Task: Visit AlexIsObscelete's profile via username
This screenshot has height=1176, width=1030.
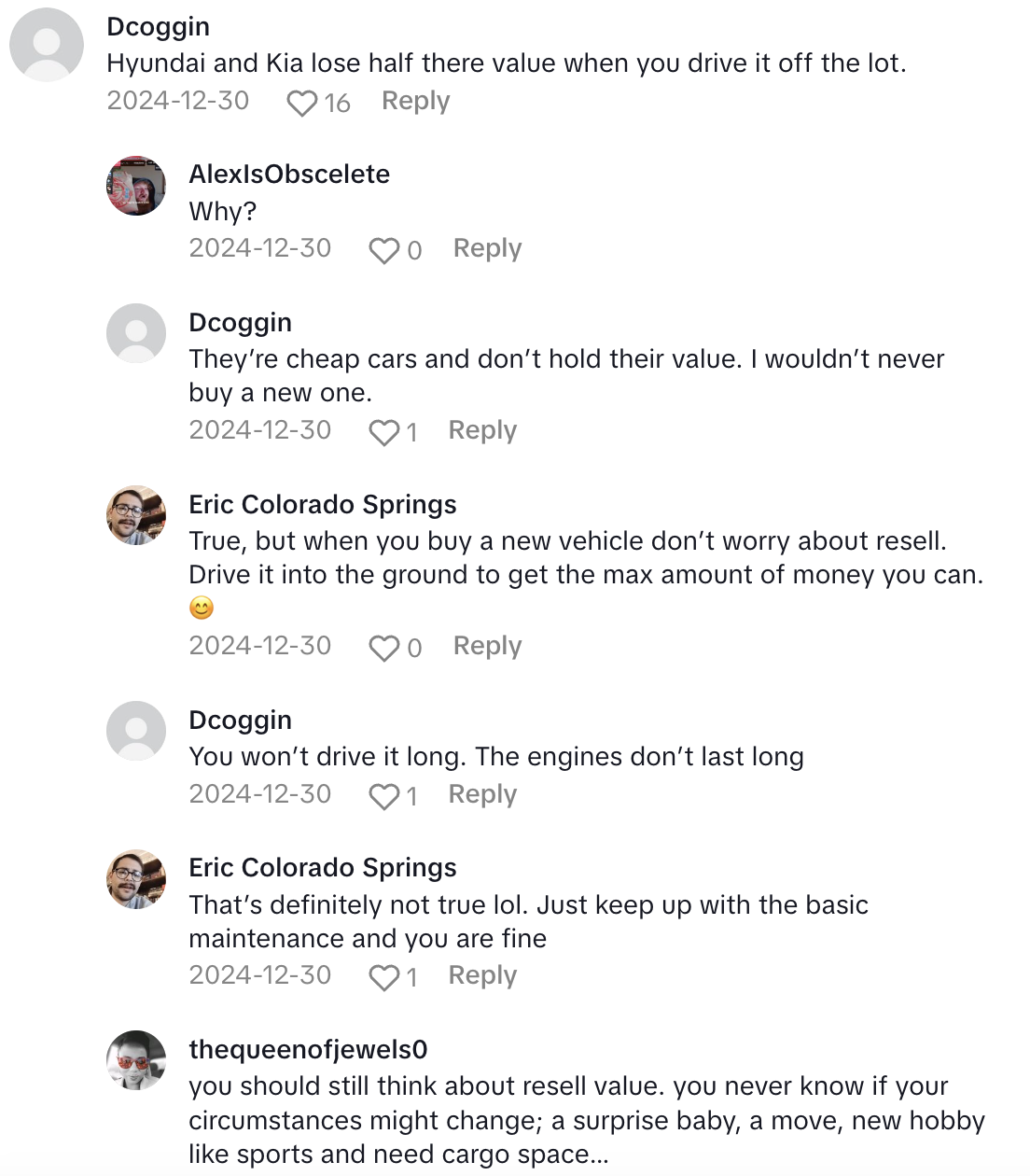Action: coord(289,174)
